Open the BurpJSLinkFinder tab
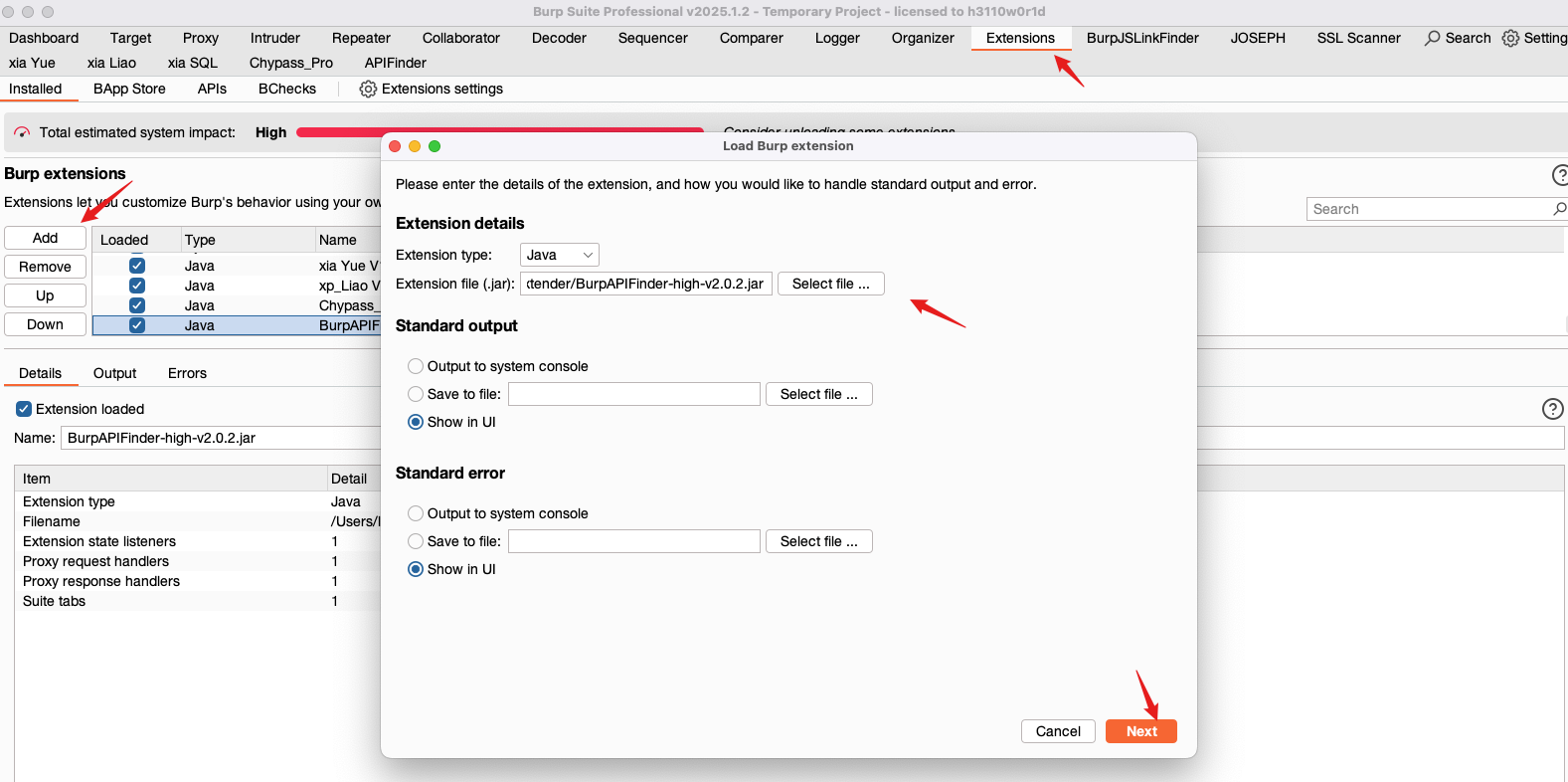This screenshot has width=1568, height=782. (1142, 38)
